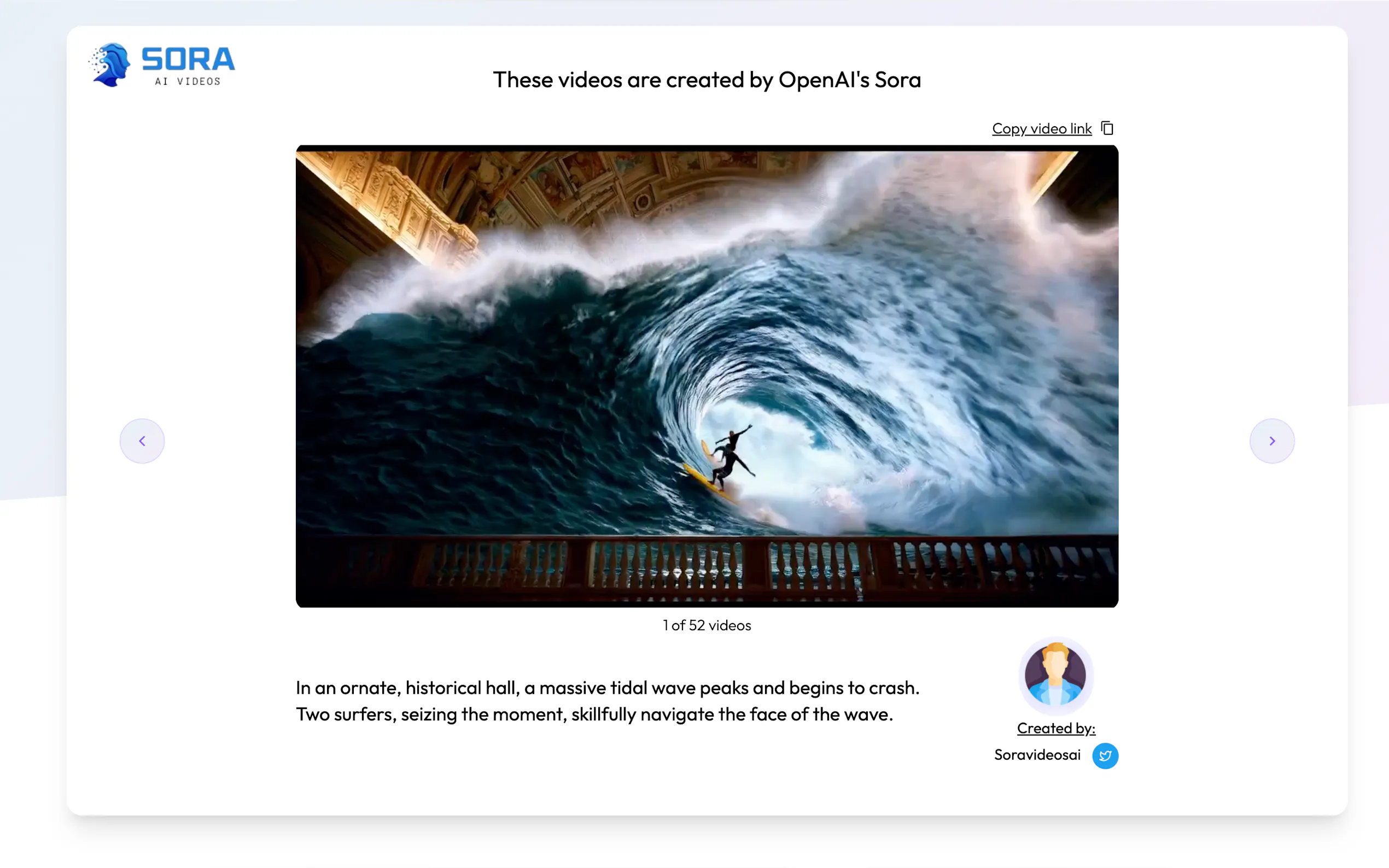The width and height of the screenshot is (1389, 868).
Task: Go to previous video with left chevron
Action: pyautogui.click(x=142, y=441)
